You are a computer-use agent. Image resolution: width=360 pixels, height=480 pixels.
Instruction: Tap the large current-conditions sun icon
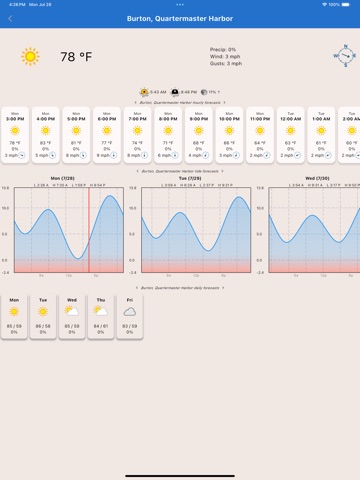point(30,56)
